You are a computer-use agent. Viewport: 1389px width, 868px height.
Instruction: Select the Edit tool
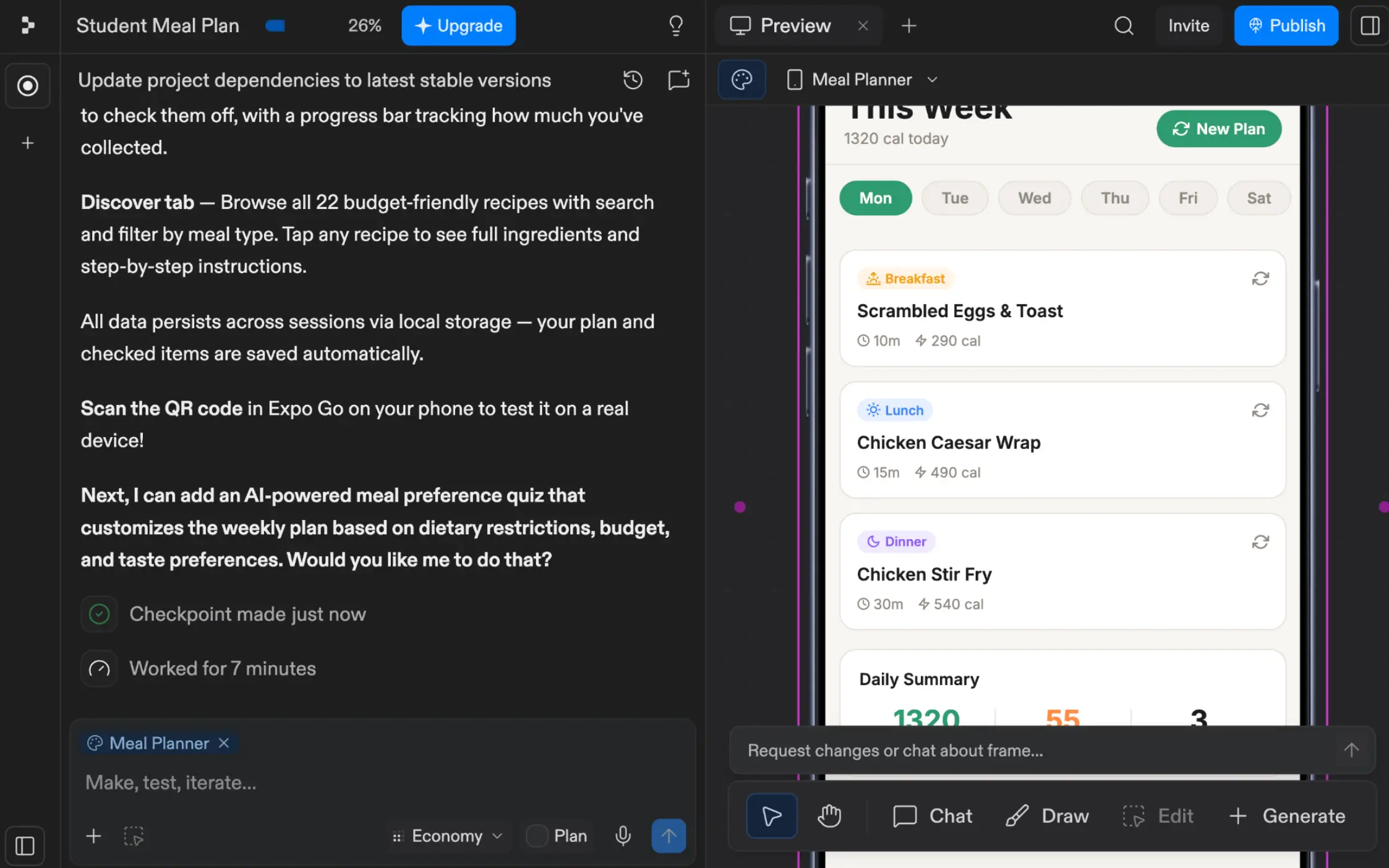click(1158, 816)
